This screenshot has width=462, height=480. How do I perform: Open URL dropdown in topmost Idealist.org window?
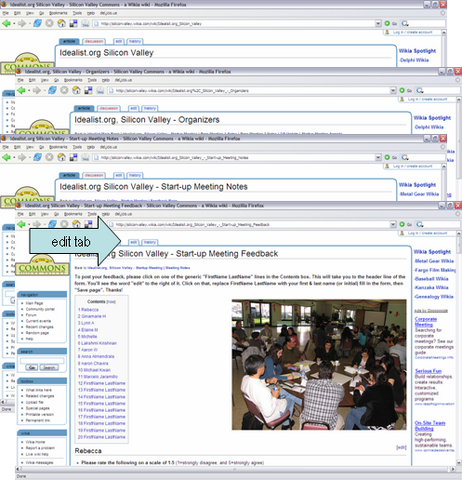(x=378, y=24)
